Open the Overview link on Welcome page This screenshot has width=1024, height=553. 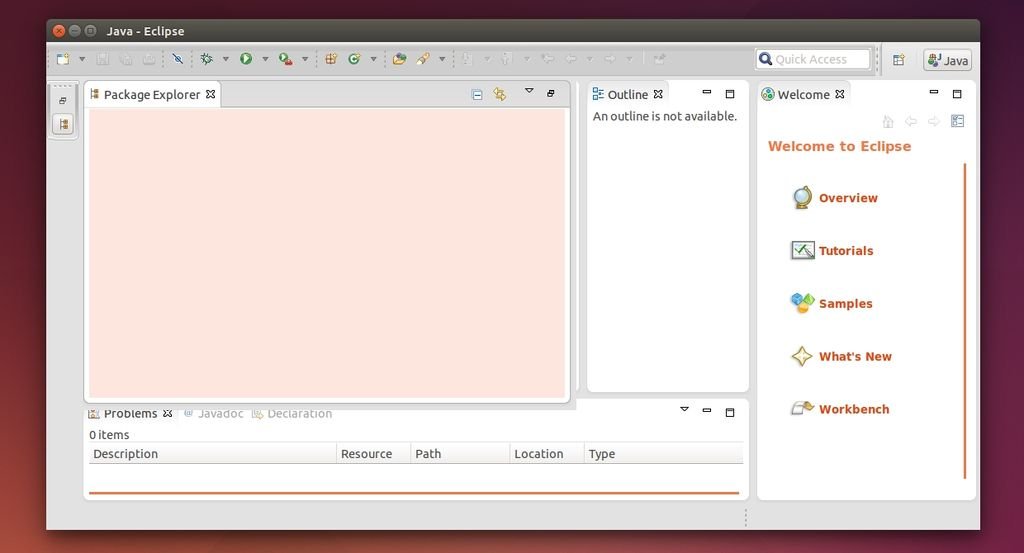click(847, 198)
